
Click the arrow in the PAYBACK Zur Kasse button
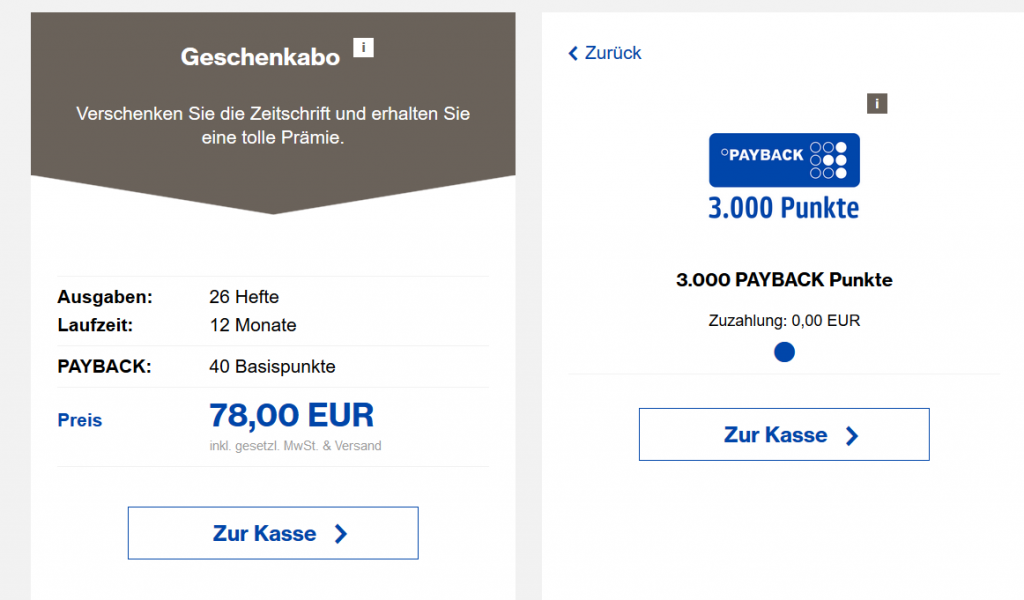(852, 435)
